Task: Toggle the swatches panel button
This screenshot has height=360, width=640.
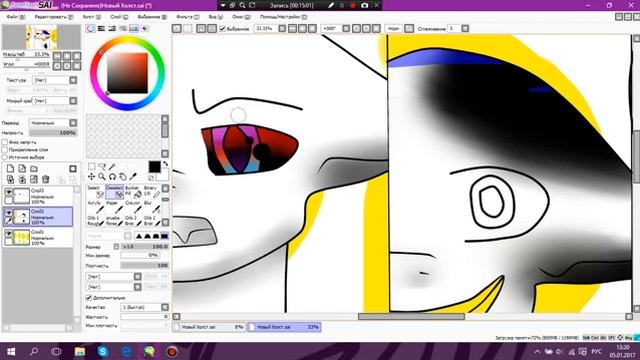Action: 133,28
